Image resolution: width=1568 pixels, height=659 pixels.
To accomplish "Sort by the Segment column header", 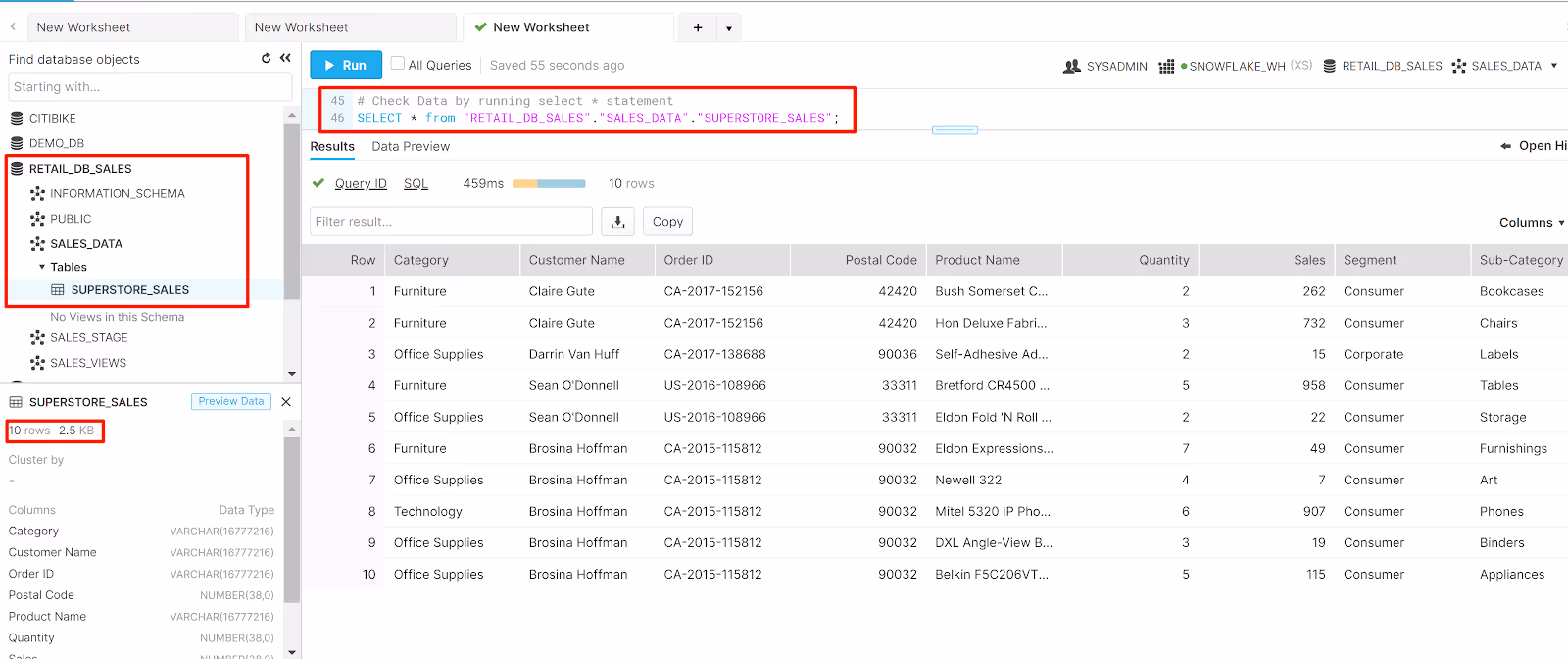I will 1402,260.
